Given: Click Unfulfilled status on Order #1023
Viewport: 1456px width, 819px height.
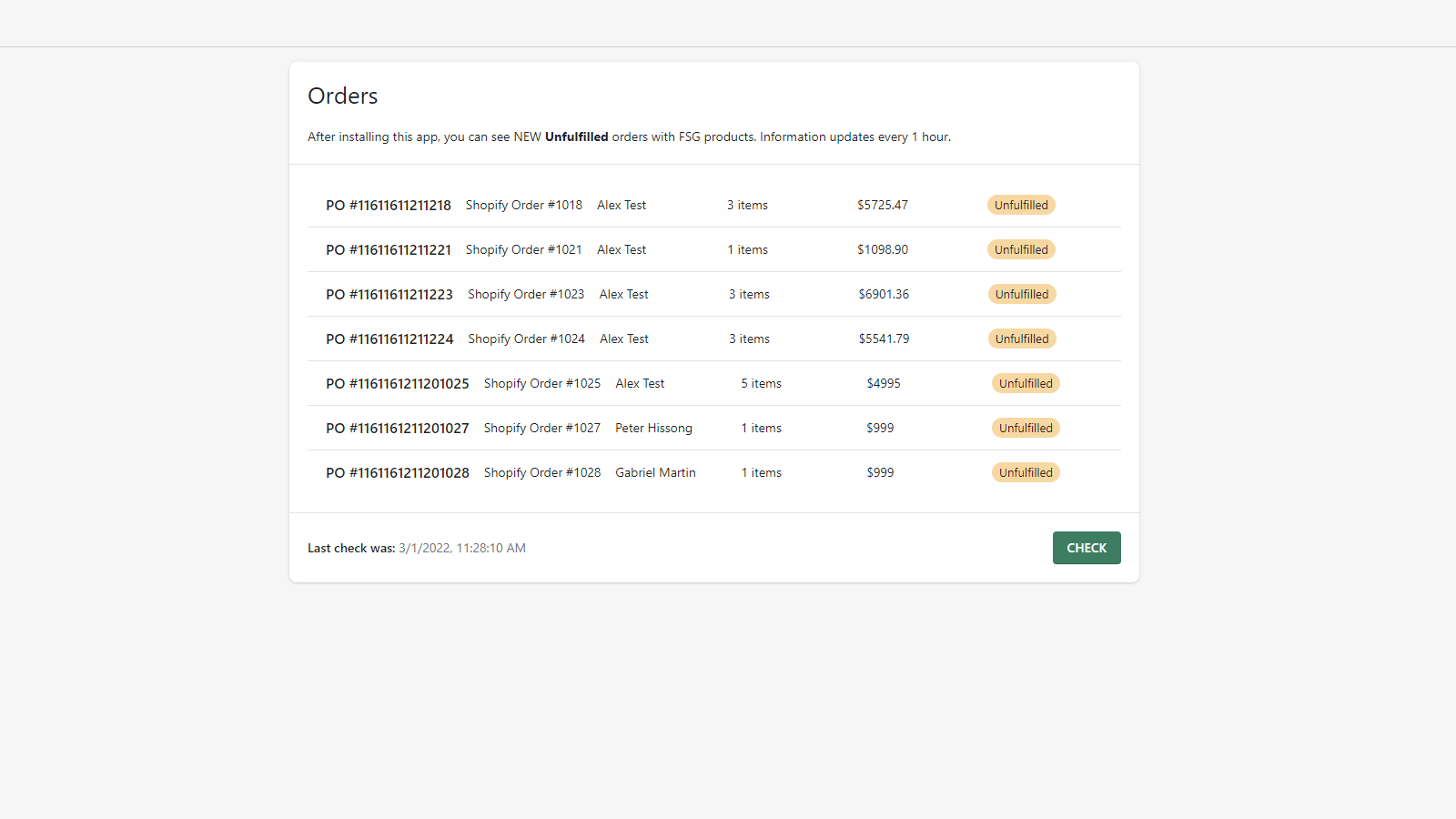Looking at the screenshot, I should 1022,295.
